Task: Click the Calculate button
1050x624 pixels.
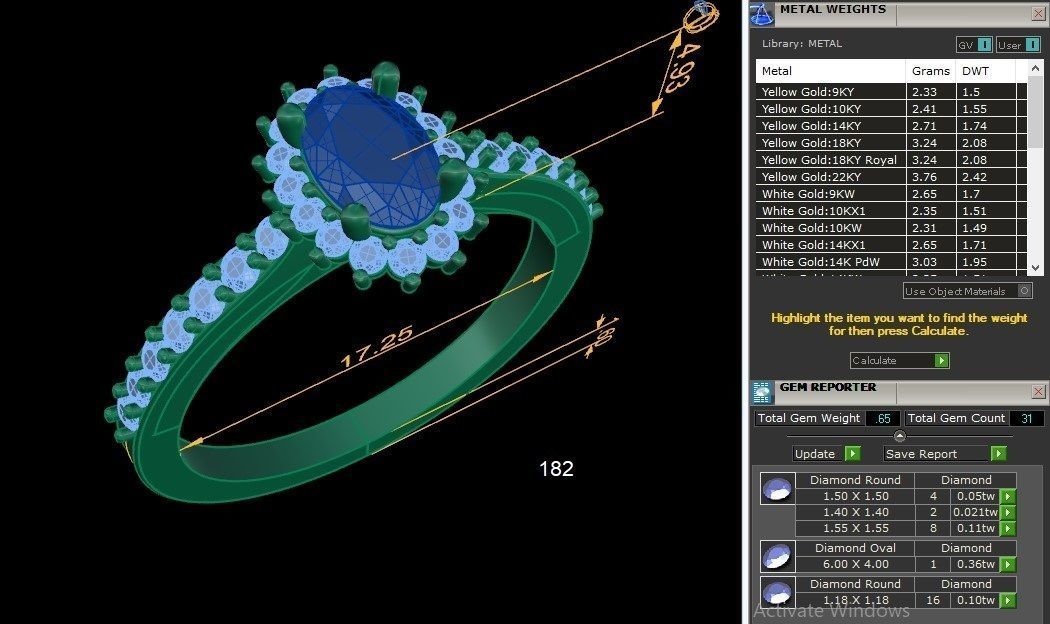Action: pos(899,360)
